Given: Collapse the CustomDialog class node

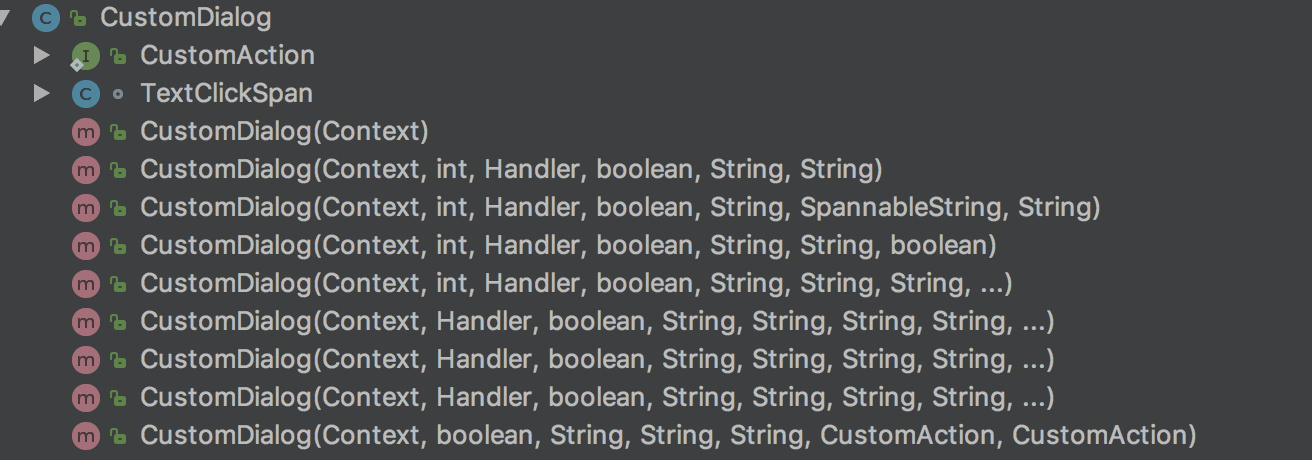Looking at the screenshot, I should [x=4, y=17].
